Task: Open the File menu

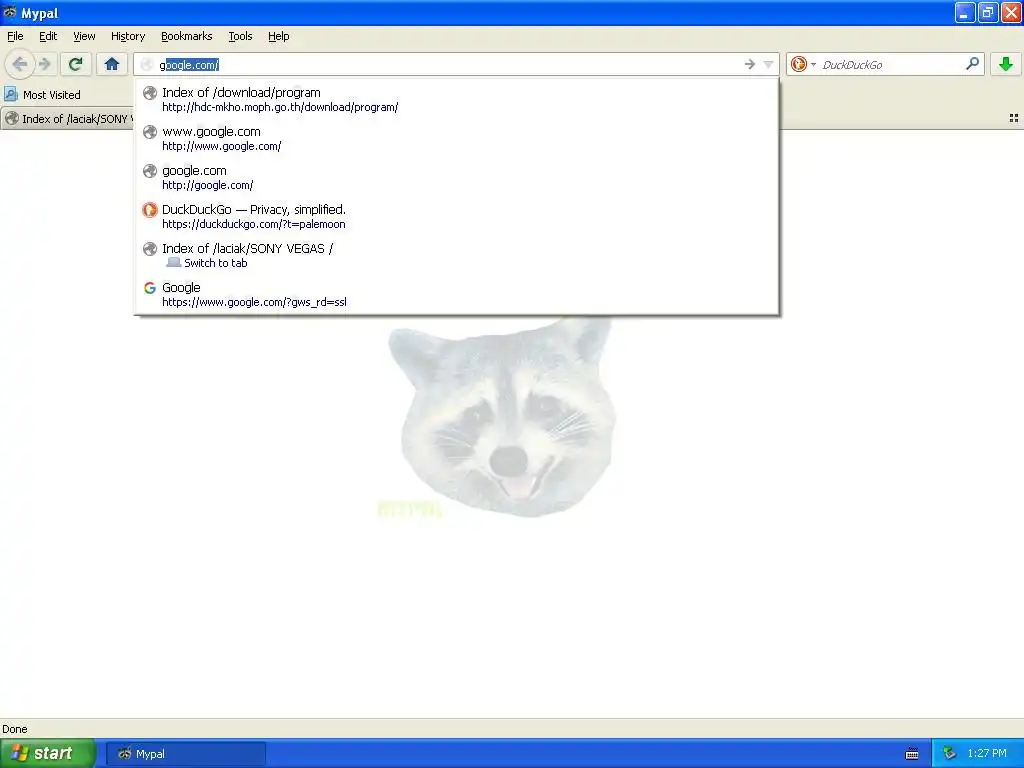Action: 15,36
